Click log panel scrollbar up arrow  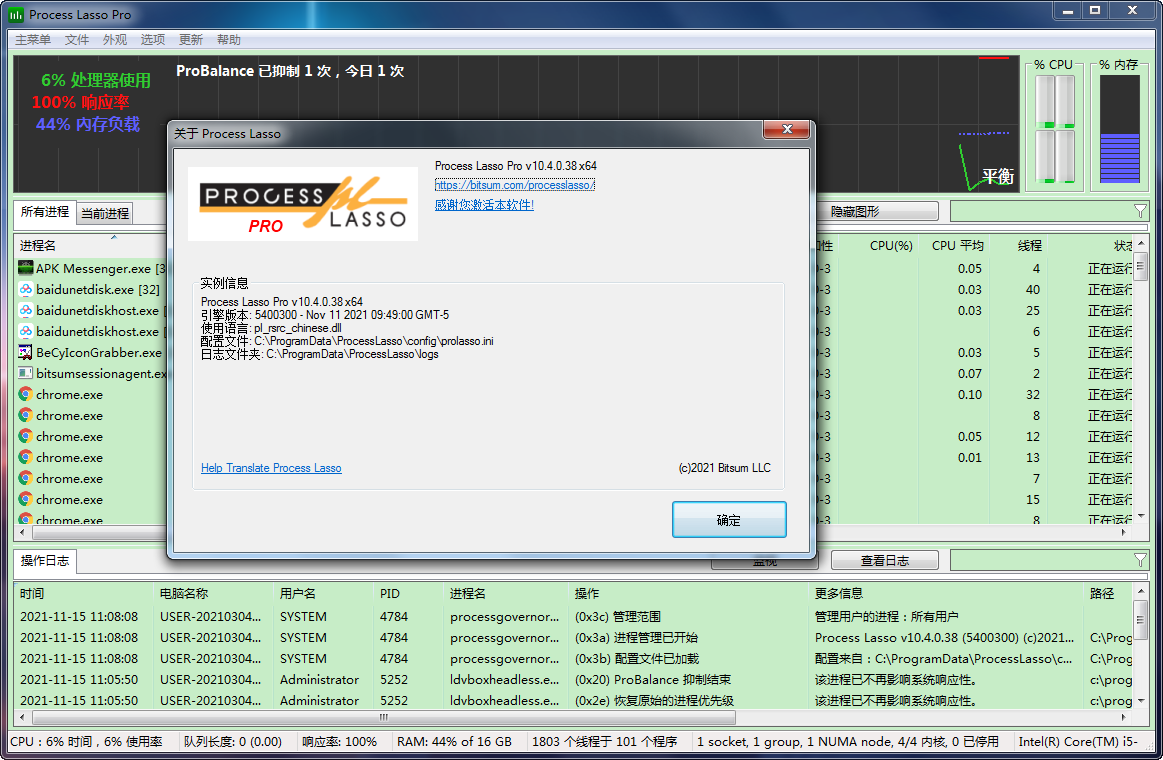click(x=1141, y=591)
